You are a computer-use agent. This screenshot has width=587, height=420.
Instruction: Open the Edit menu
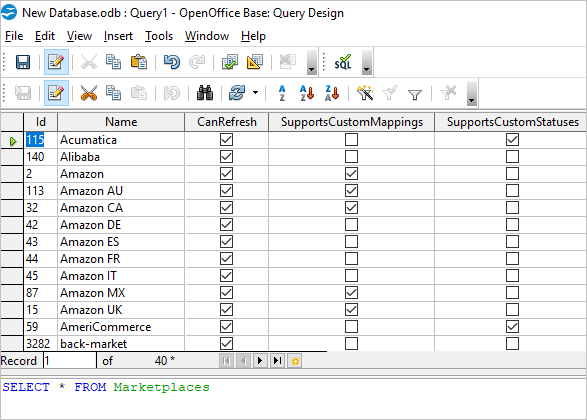[x=45, y=36]
